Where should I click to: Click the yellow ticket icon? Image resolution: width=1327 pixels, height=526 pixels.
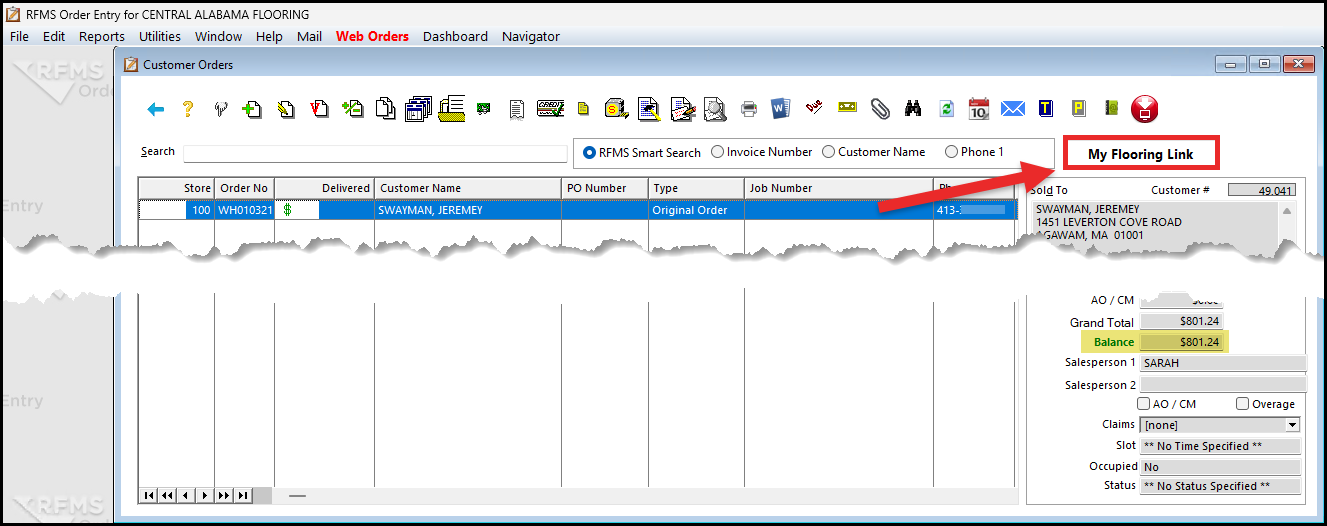click(x=847, y=109)
